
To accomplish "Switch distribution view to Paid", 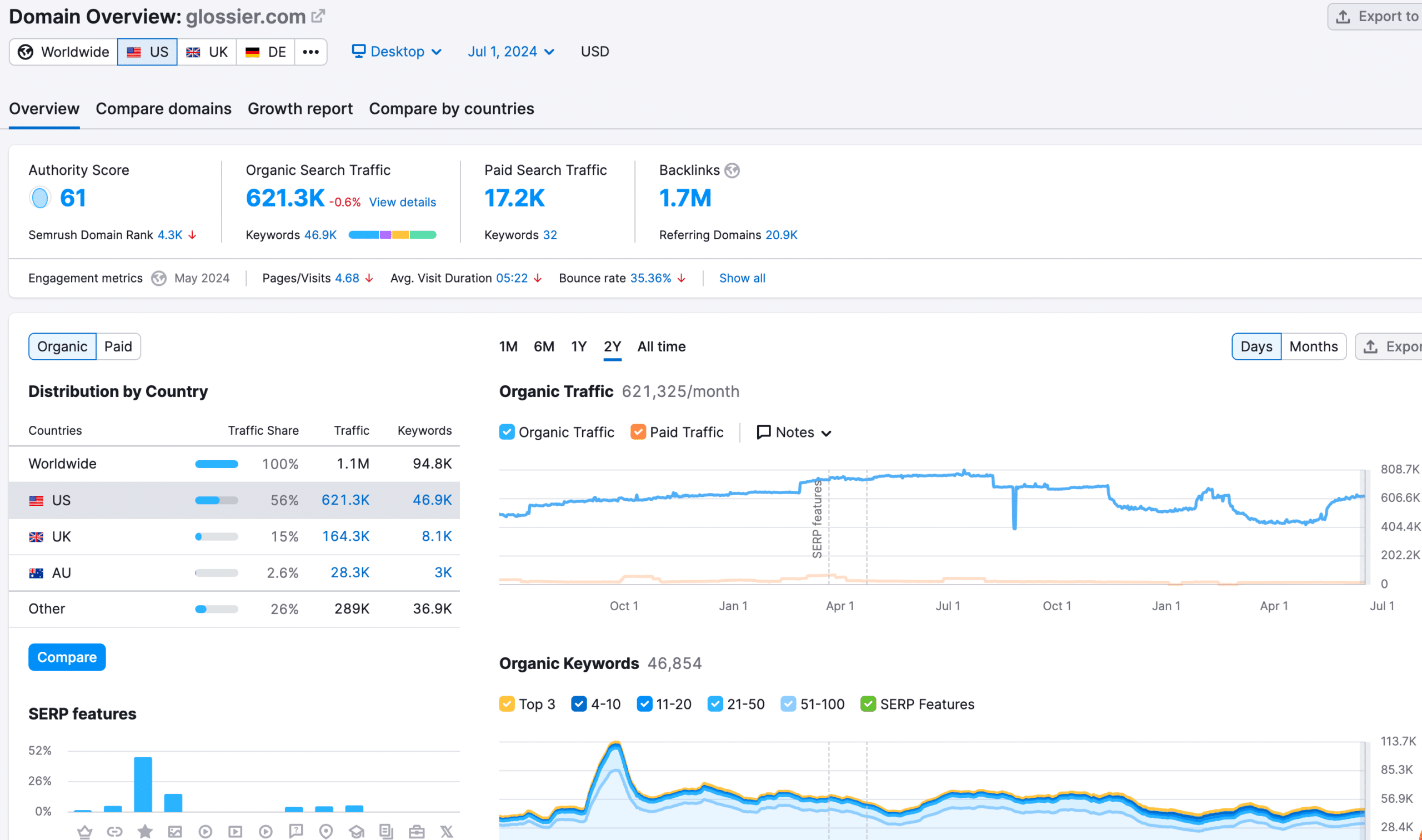I will point(118,346).
